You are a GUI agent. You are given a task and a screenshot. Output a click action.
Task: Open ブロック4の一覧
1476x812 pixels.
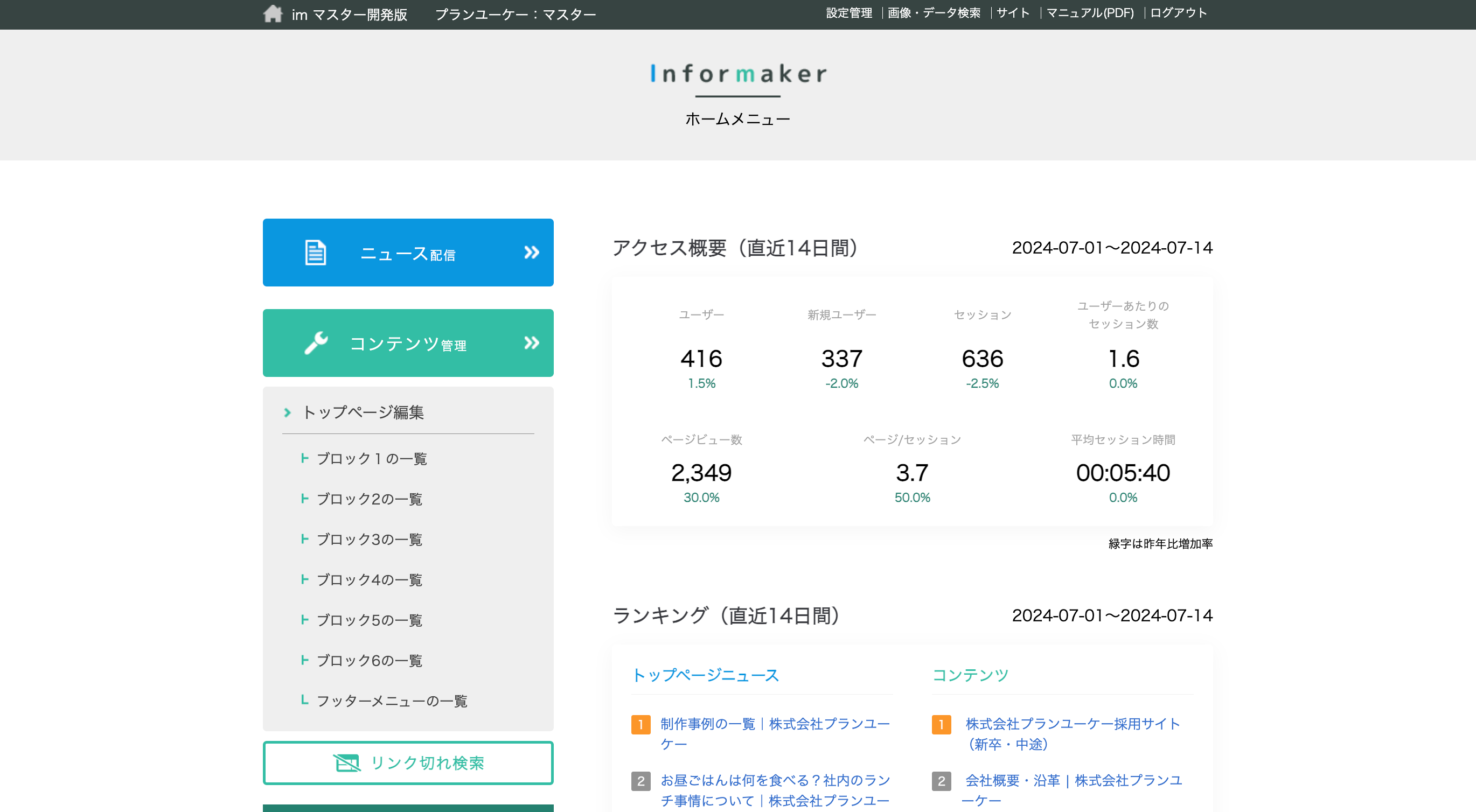370,580
